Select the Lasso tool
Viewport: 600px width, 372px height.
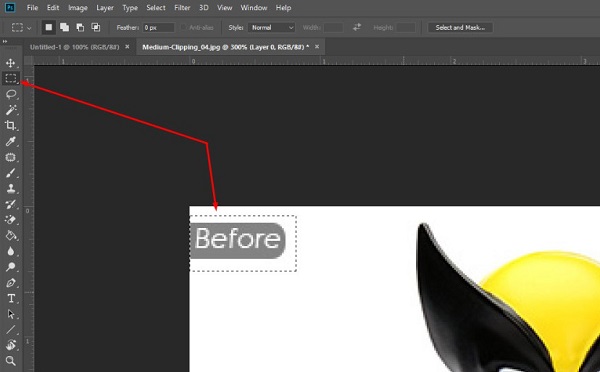coord(11,94)
